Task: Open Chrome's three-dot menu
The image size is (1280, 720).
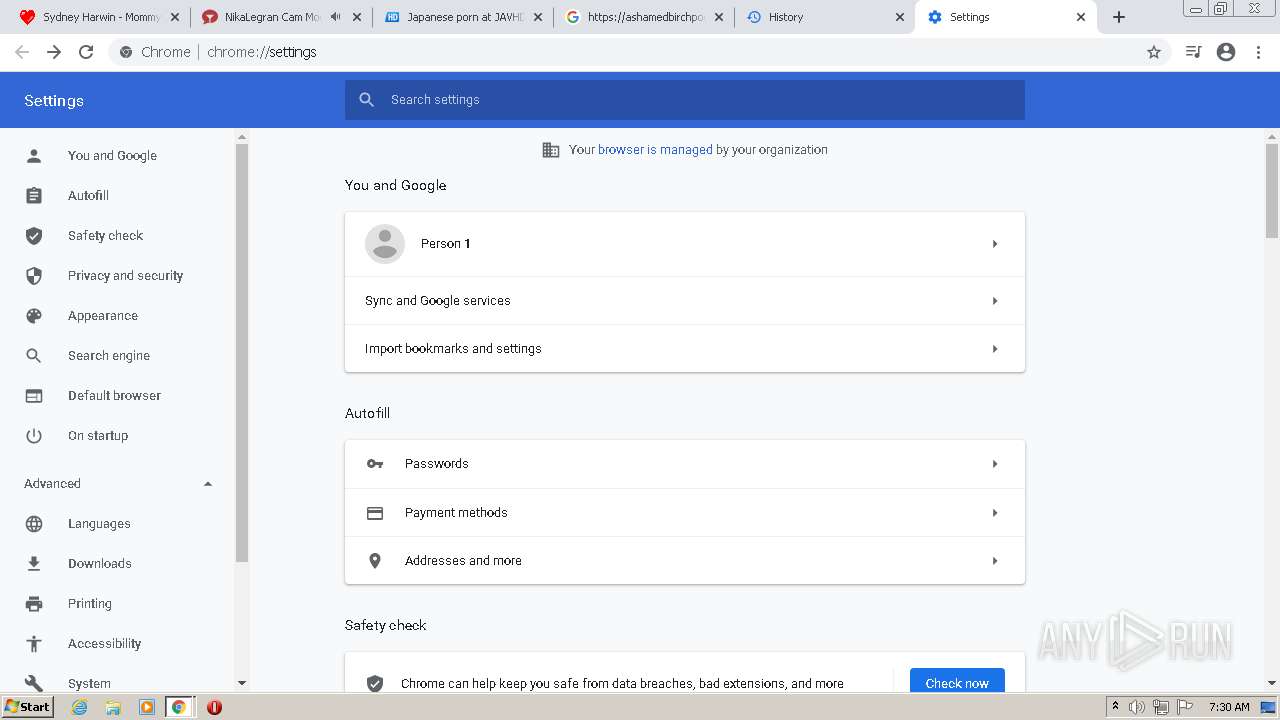Action: tap(1259, 52)
